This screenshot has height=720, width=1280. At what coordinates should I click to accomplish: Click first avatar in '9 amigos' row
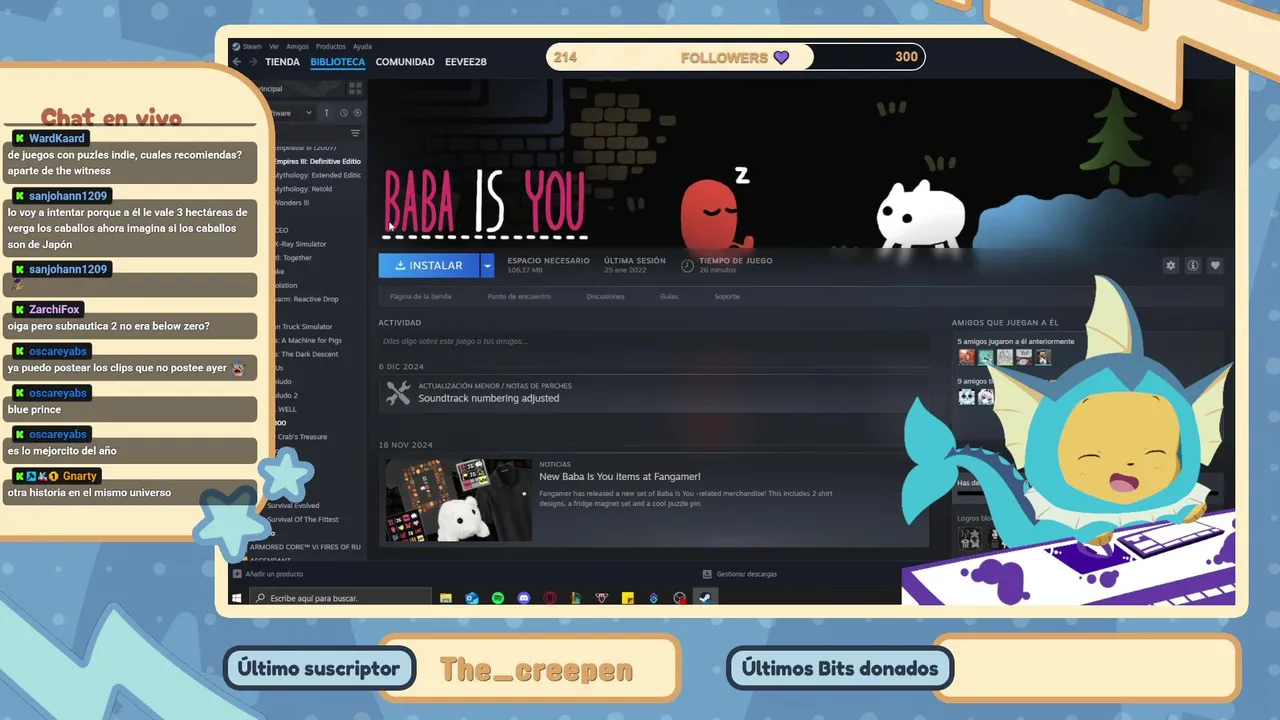coord(966,396)
